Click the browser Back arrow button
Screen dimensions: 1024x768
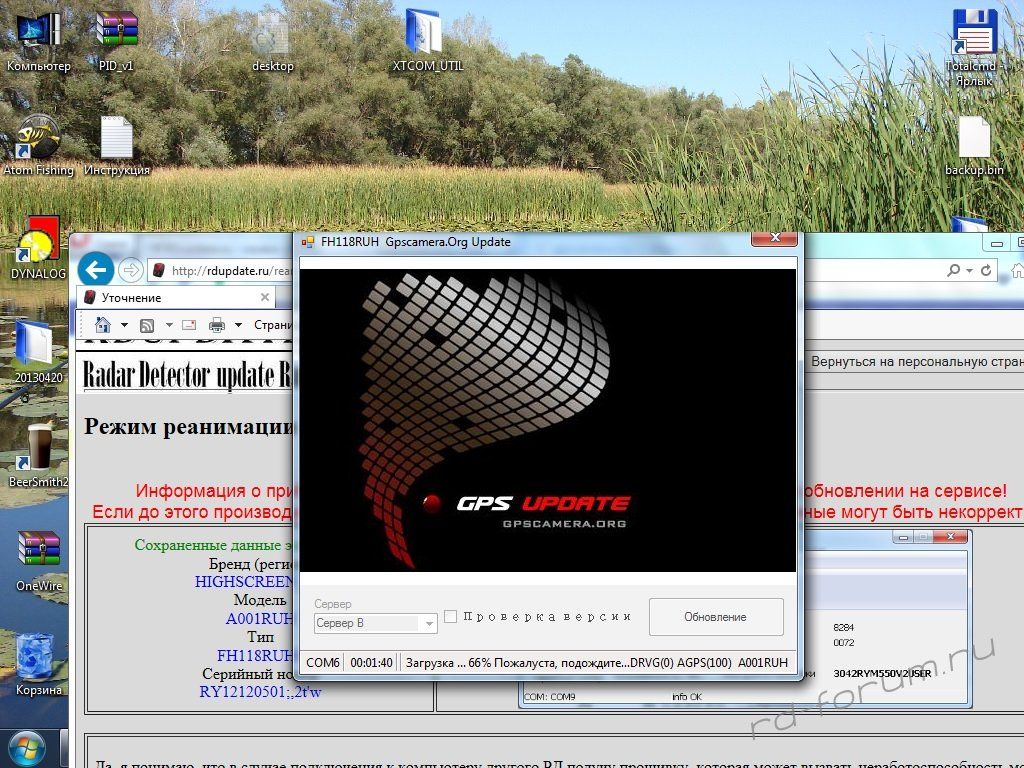pos(96,269)
